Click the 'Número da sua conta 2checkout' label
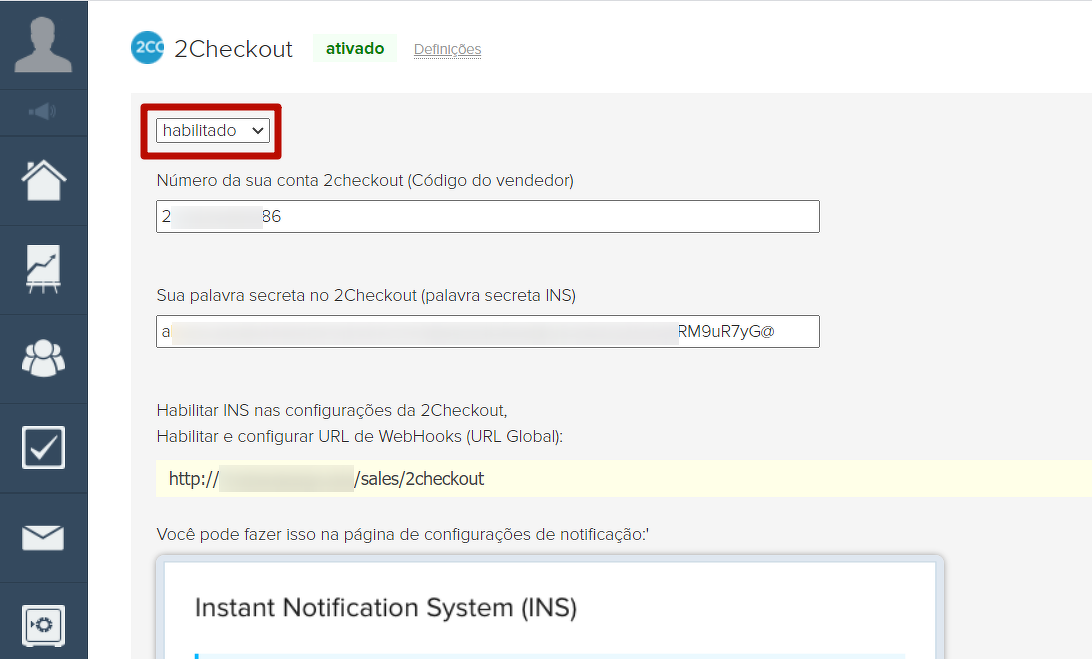 [x=365, y=180]
